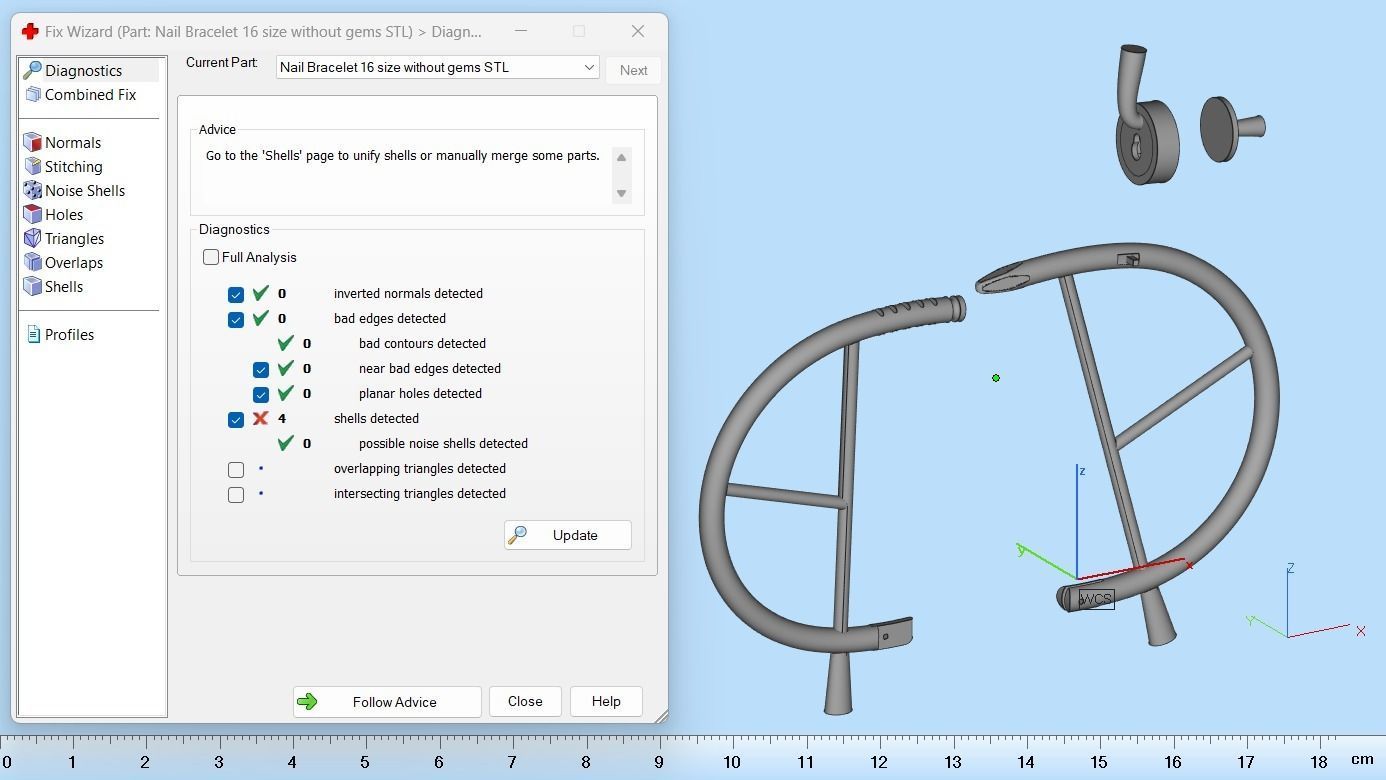Select the Overlaps page icon
Viewport: 1386px width, 780px height.
tap(33, 262)
